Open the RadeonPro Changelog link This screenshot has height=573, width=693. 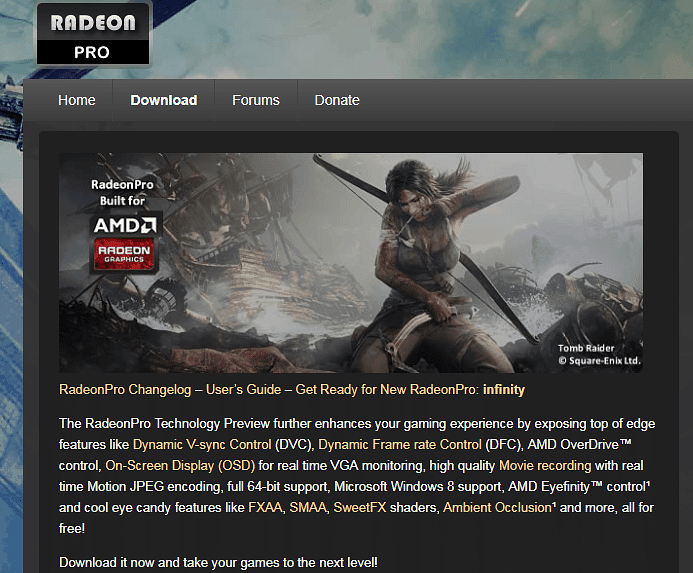coord(125,390)
